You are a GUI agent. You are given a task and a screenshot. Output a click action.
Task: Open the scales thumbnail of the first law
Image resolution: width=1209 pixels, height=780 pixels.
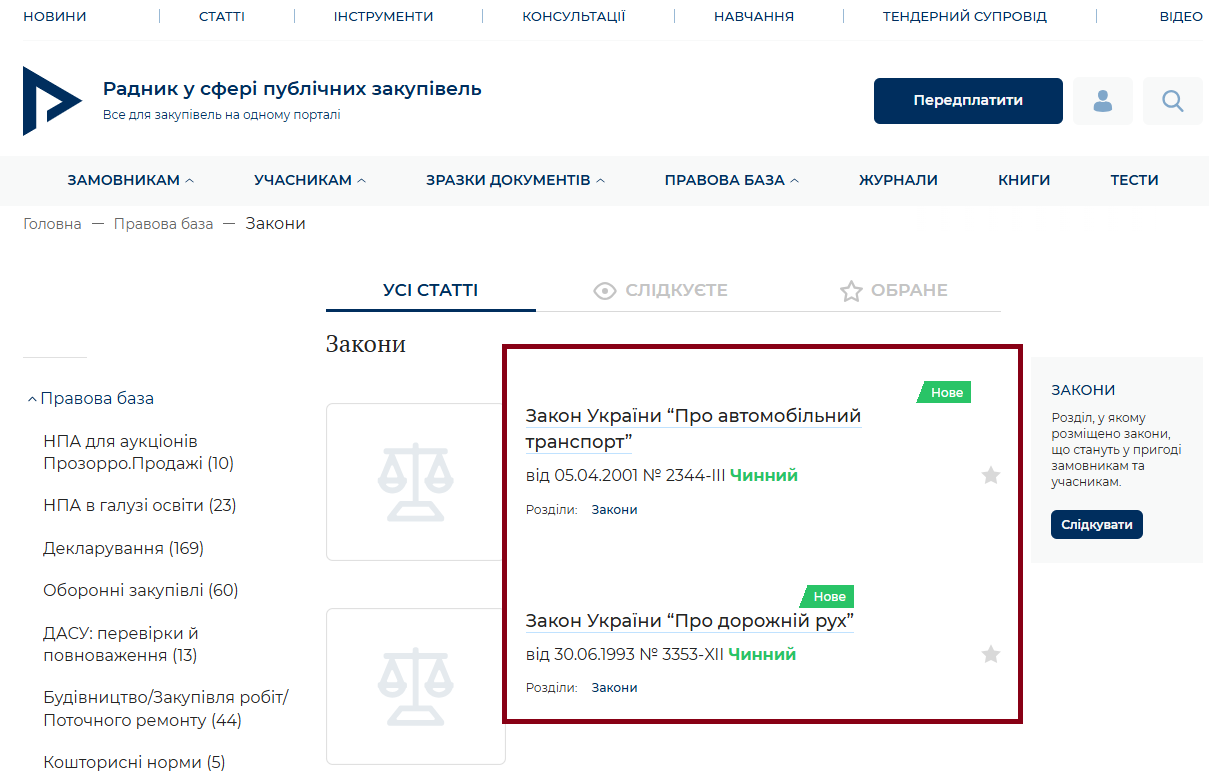point(415,482)
